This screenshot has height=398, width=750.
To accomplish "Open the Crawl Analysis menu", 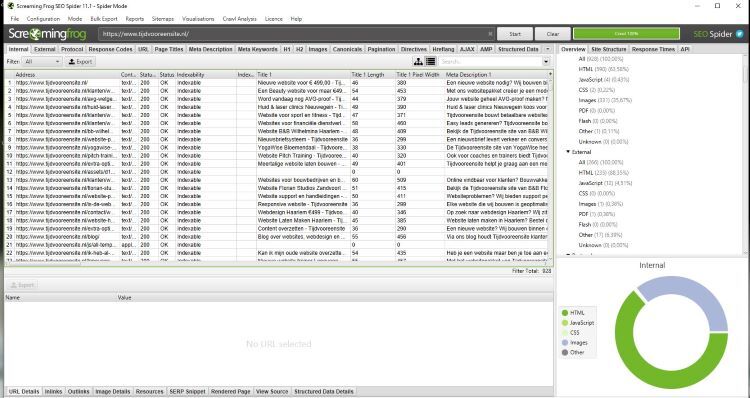I will coord(240,19).
